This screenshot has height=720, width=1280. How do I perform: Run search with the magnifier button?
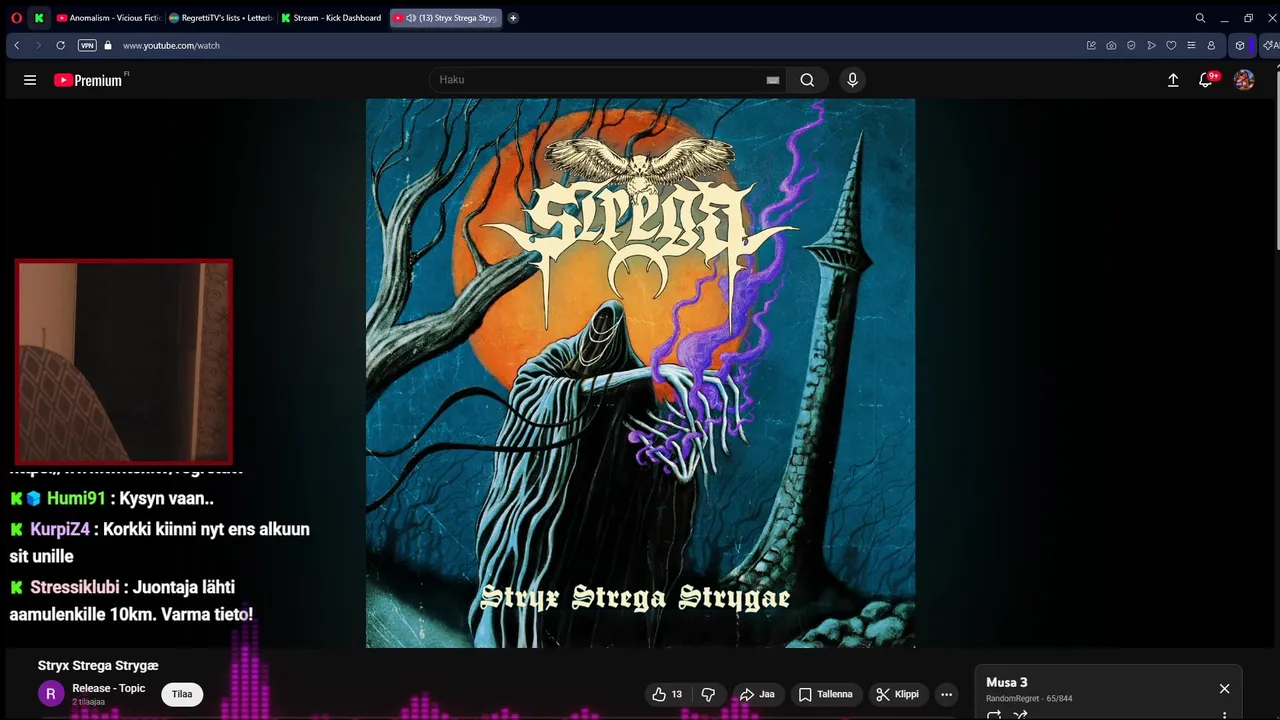(x=807, y=80)
